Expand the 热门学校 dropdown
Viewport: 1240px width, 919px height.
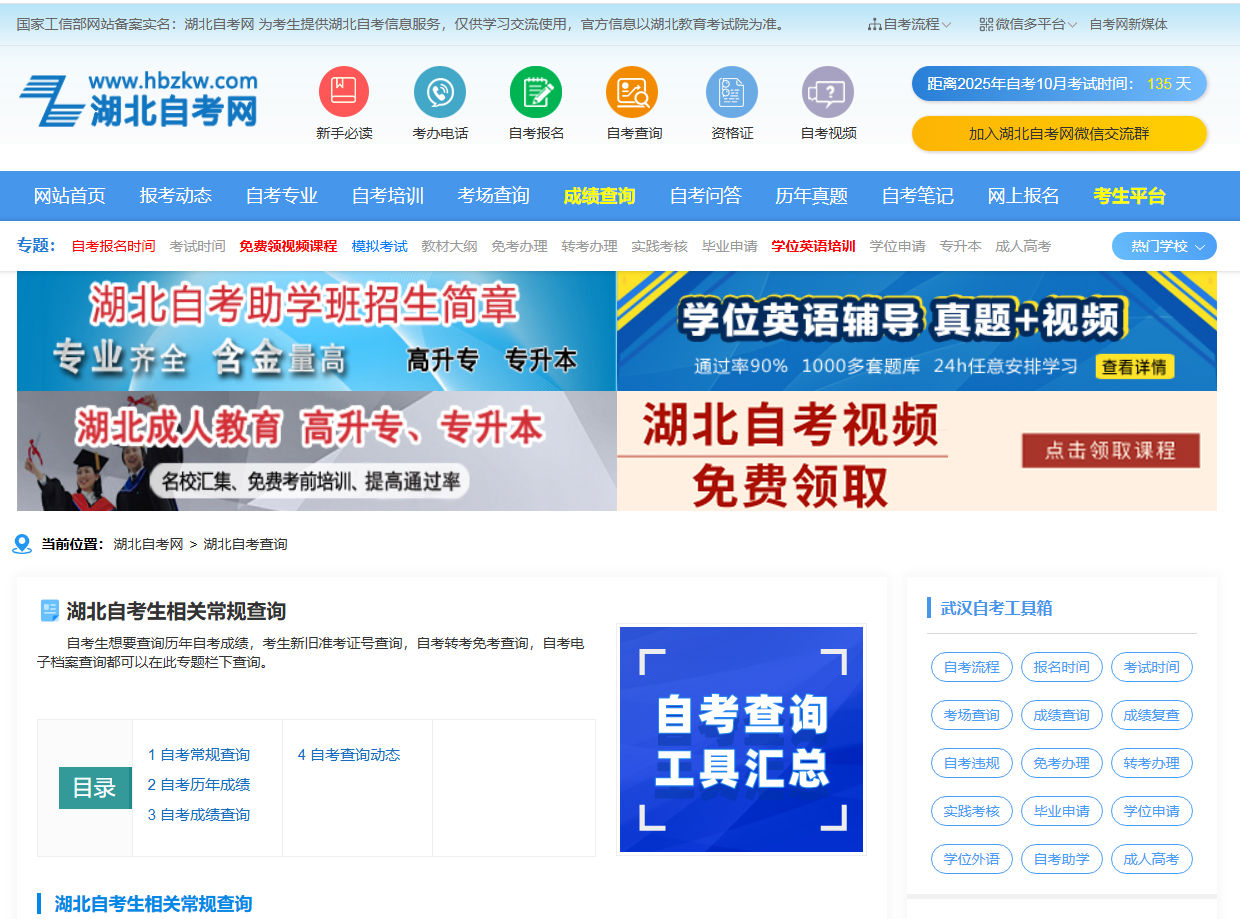coord(1163,246)
